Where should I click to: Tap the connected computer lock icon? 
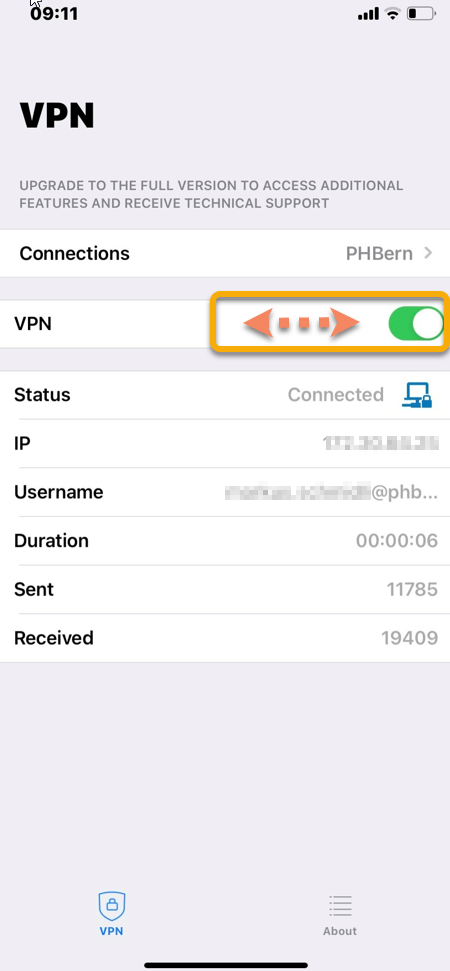coord(417,394)
